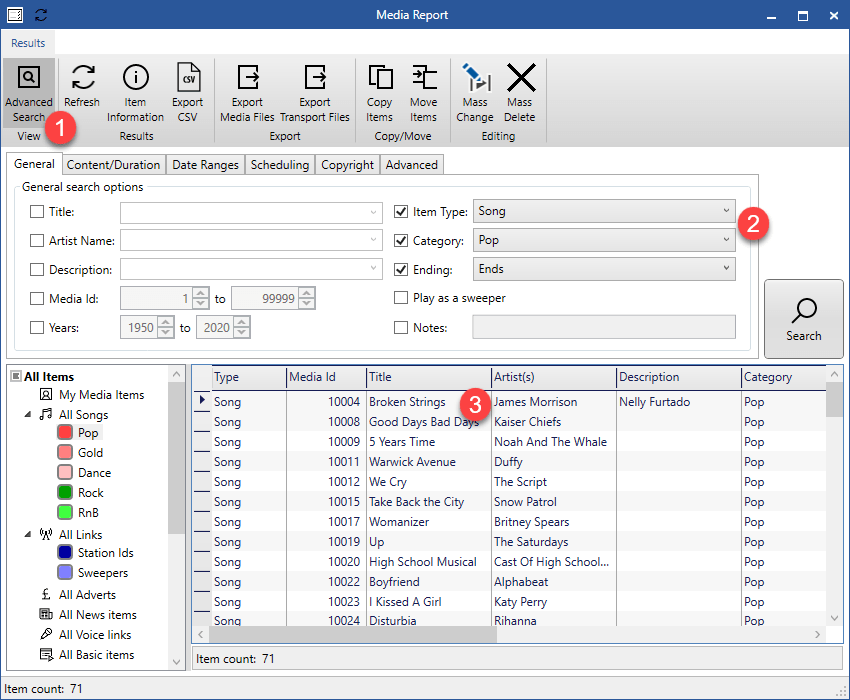850x700 pixels.
Task: Select the Copy Items tool
Action: point(379,93)
